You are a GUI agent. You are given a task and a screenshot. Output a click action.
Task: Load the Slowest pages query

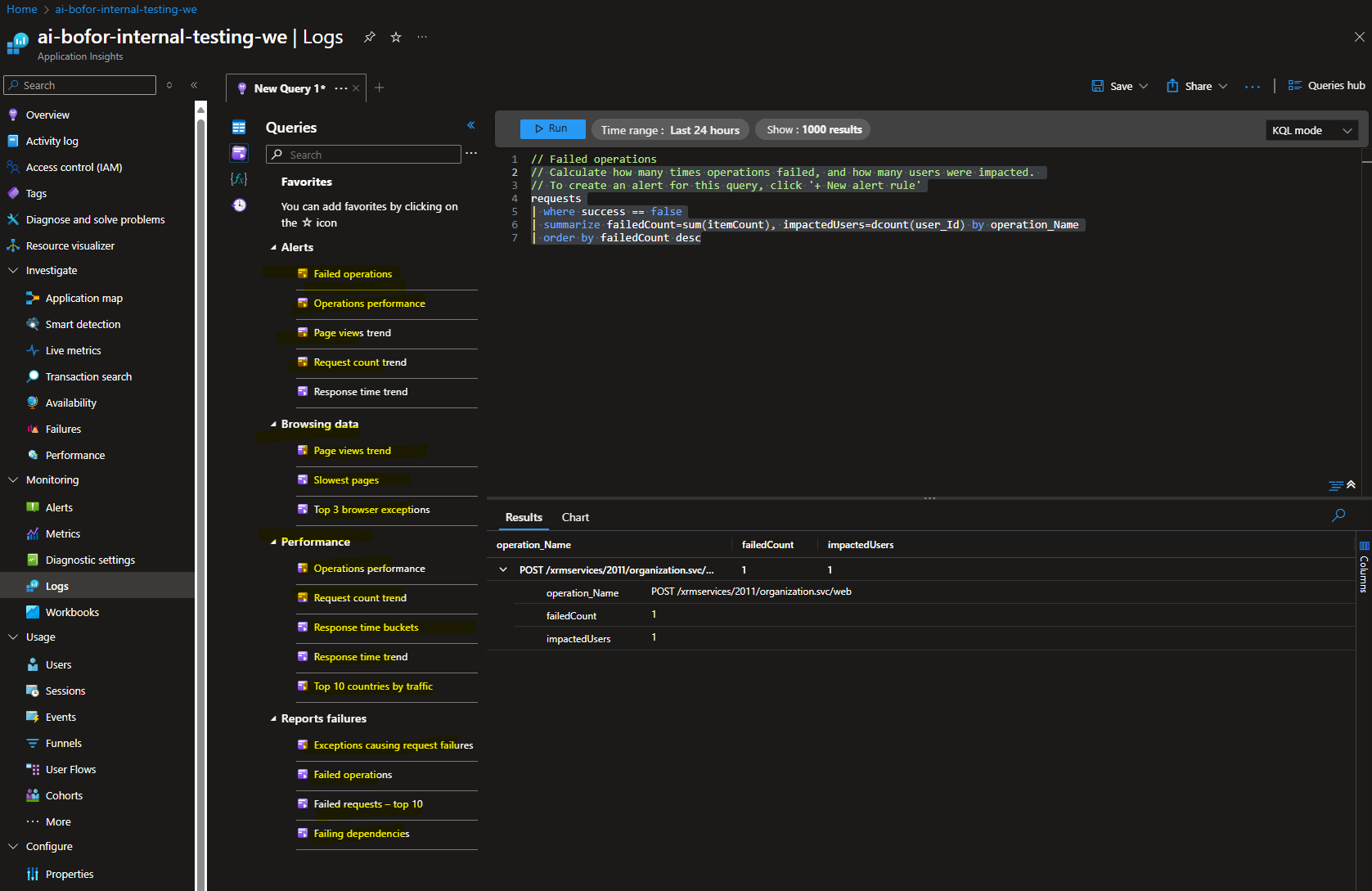346,479
